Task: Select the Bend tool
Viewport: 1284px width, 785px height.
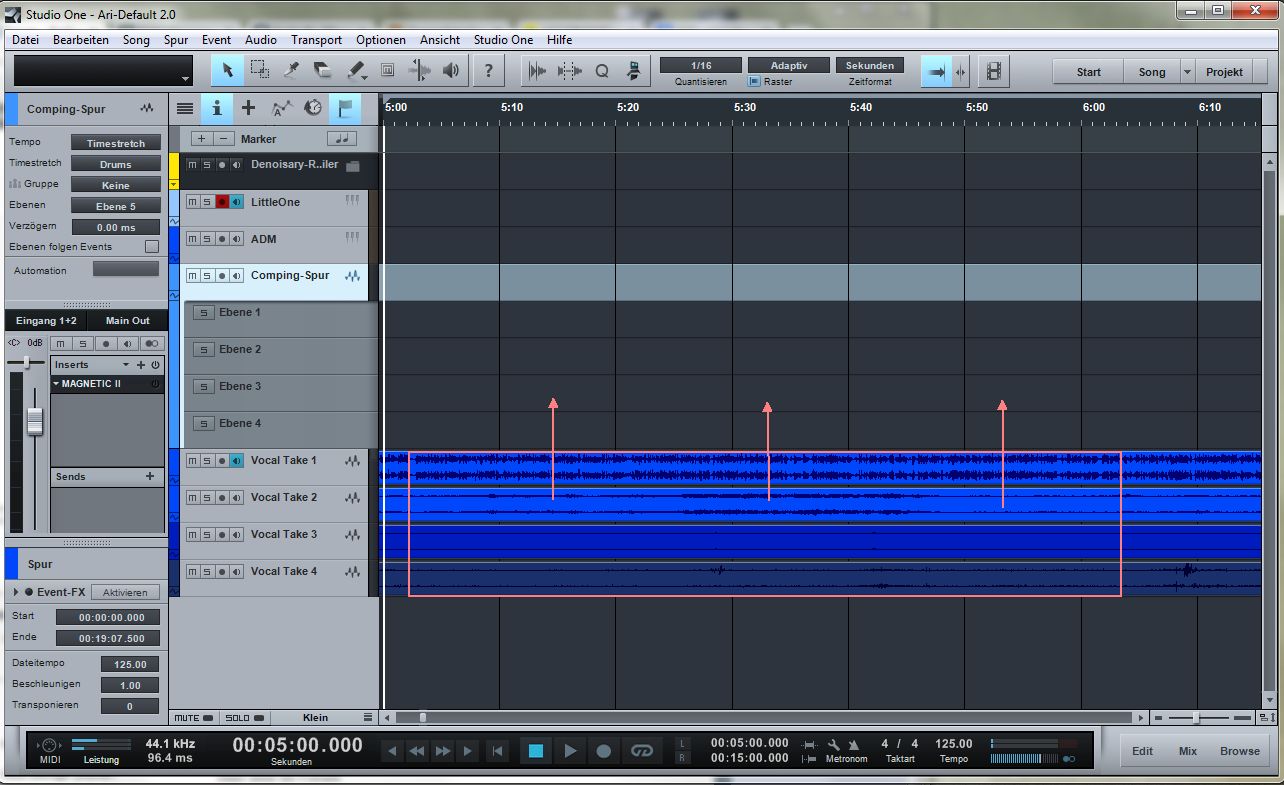Action: (420, 71)
